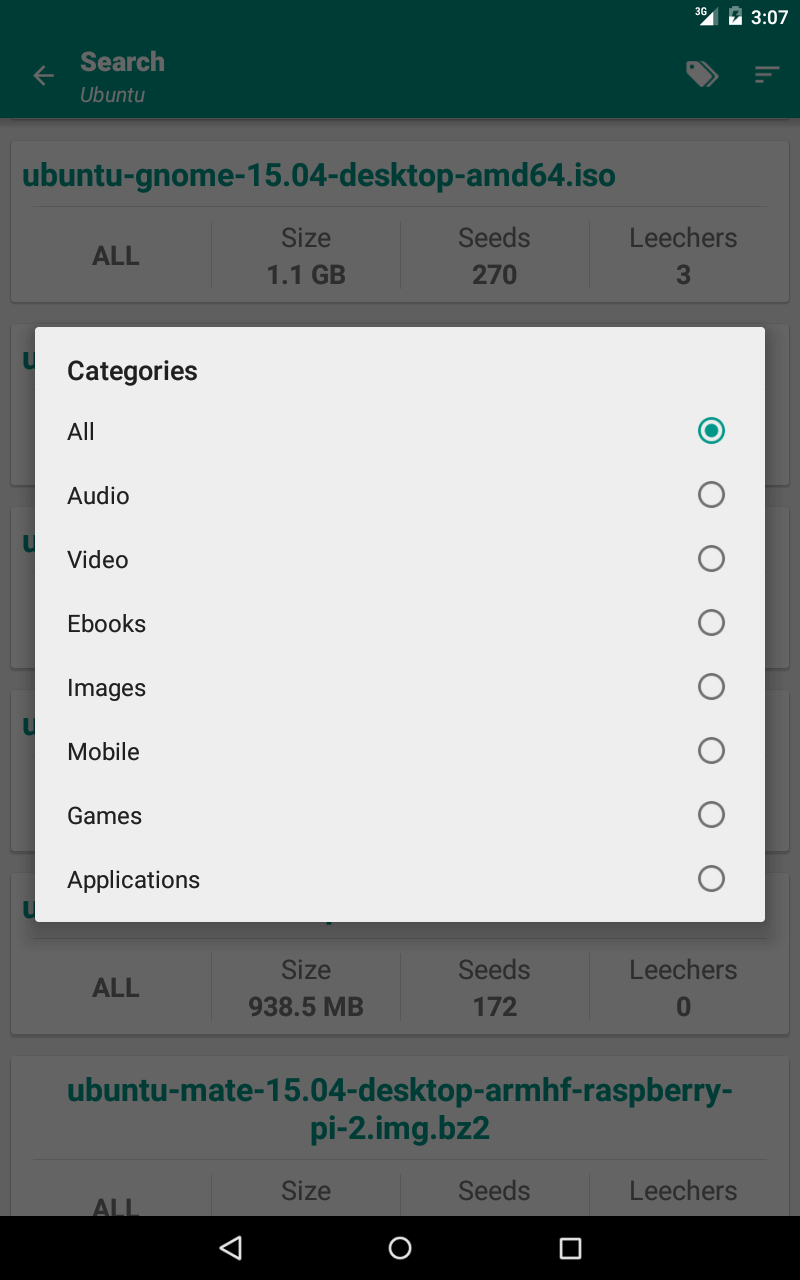This screenshot has height=1280, width=800.
Task: Choose the Mobile radio button
Action: pos(711,751)
